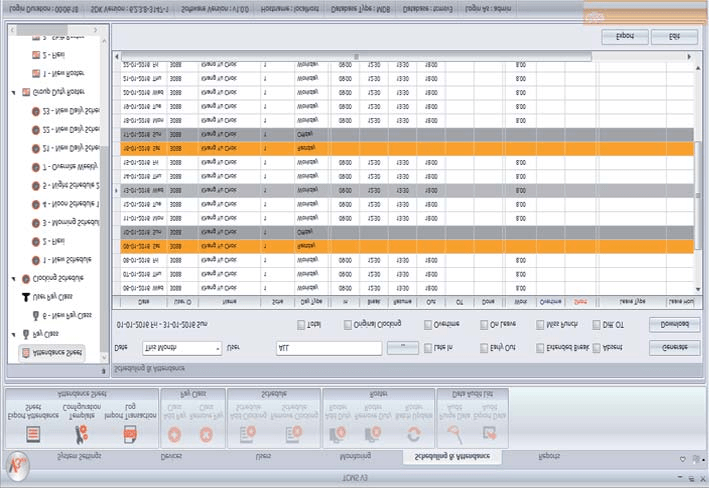Image resolution: width=709 pixels, height=488 pixels.
Task: Click the Group Duty Roster calendar icon
Action: [x=26, y=92]
